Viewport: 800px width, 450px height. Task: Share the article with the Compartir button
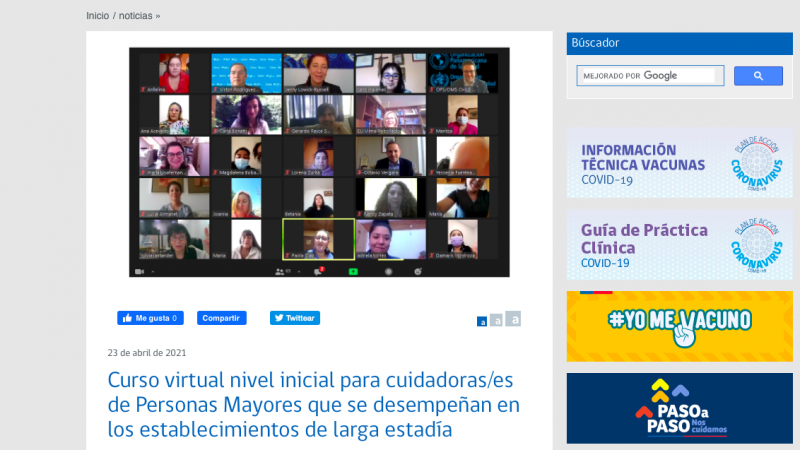click(x=221, y=318)
